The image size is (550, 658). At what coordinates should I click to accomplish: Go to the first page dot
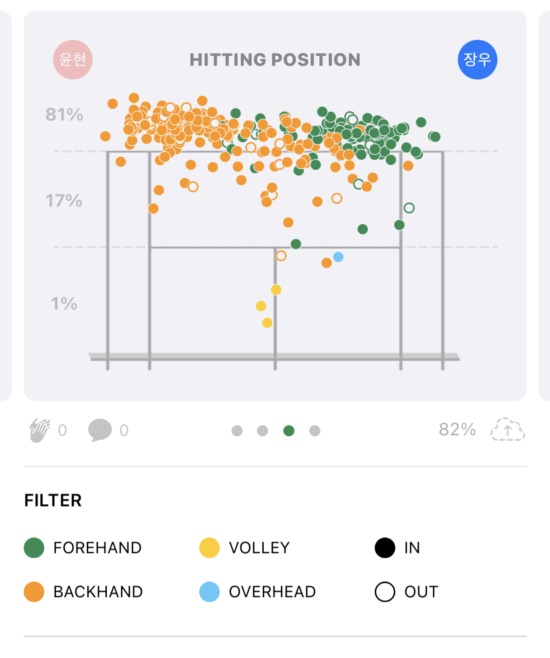[x=237, y=431]
